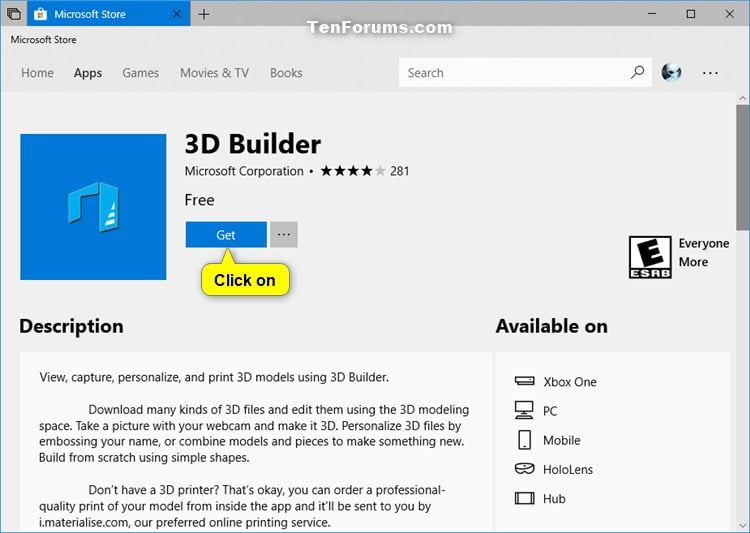
Task: Click the Mobile label
Action: (562, 440)
